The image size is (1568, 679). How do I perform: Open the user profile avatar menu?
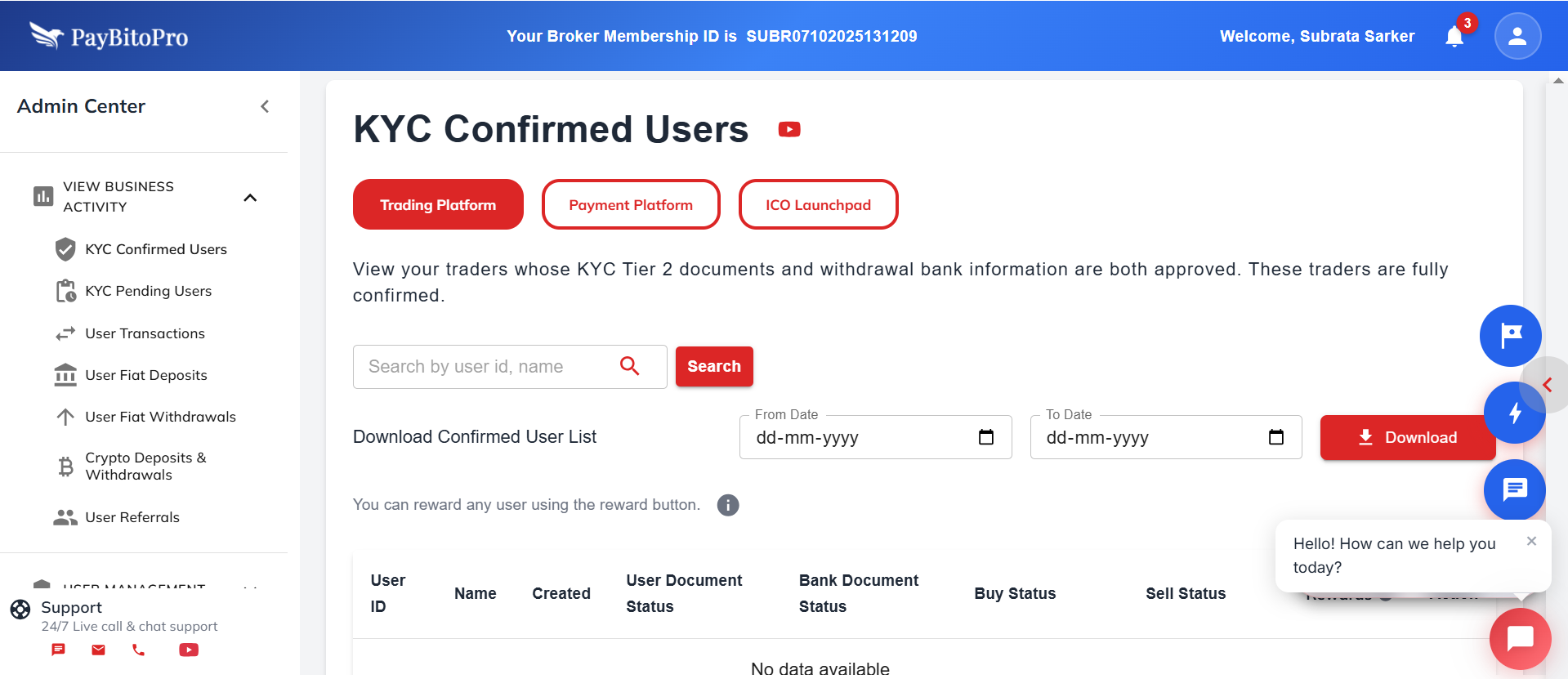[x=1517, y=37]
